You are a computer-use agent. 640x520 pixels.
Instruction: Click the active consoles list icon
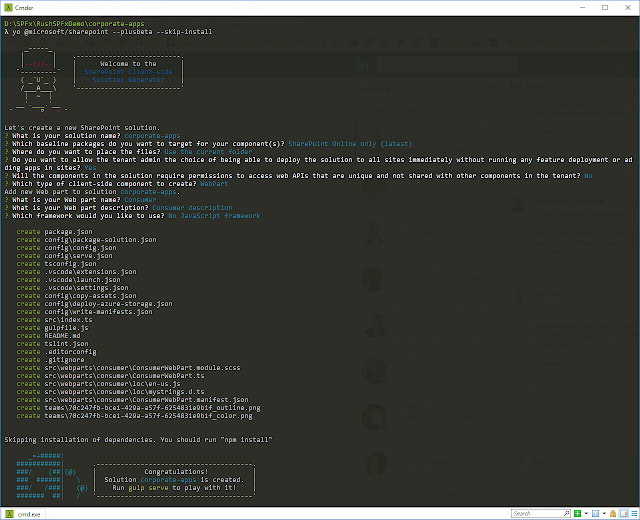(596, 513)
